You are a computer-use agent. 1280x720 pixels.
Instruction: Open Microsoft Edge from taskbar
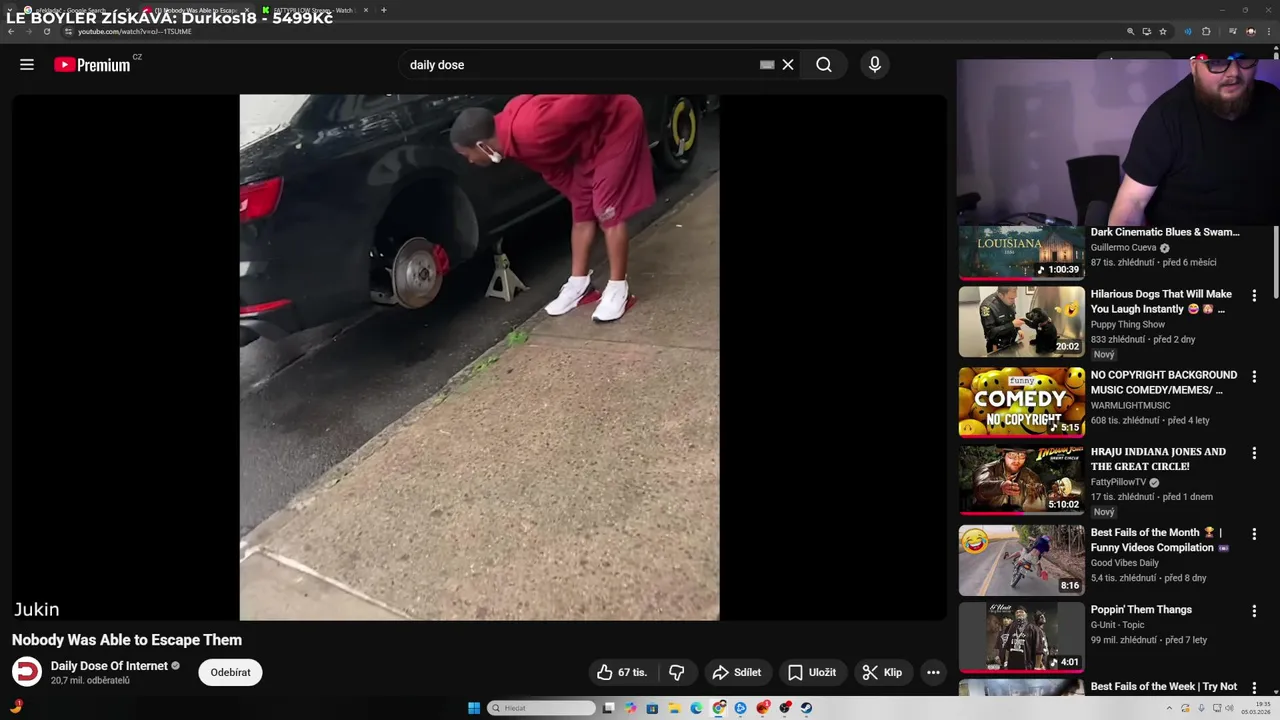pyautogui.click(x=696, y=708)
